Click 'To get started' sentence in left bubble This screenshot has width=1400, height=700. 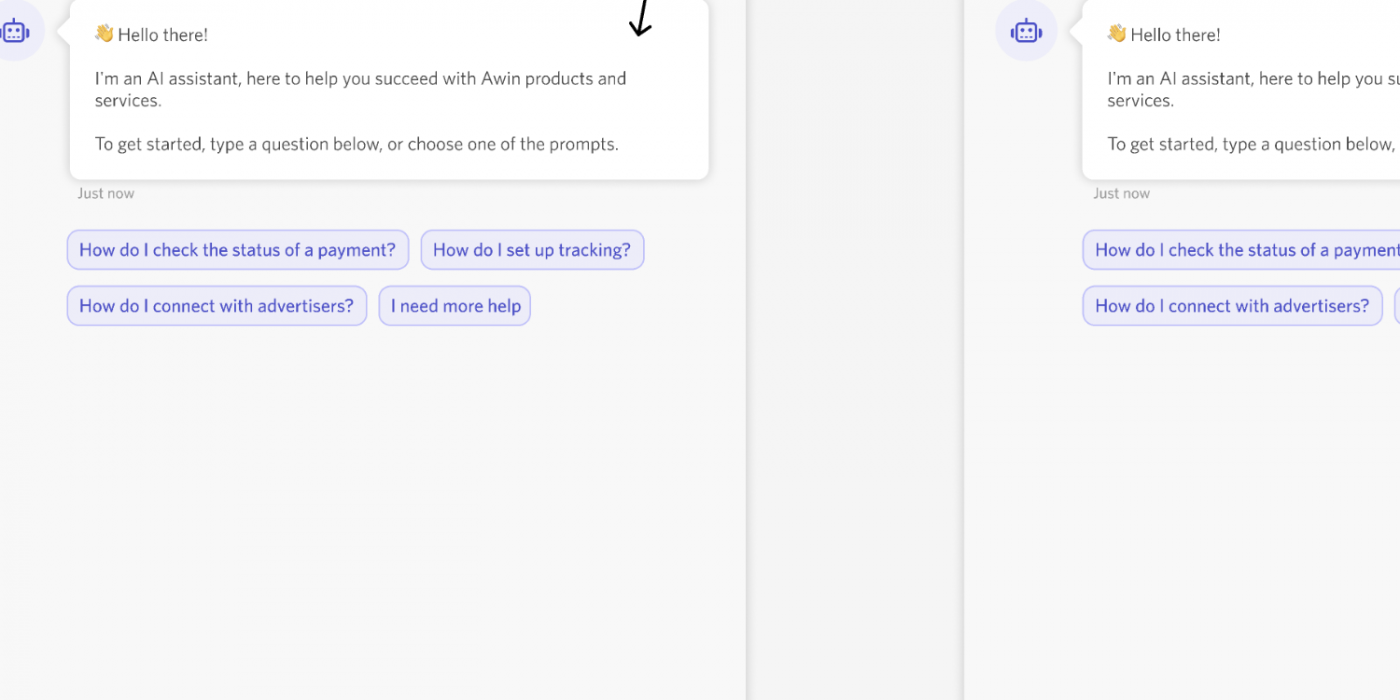[x=356, y=144]
